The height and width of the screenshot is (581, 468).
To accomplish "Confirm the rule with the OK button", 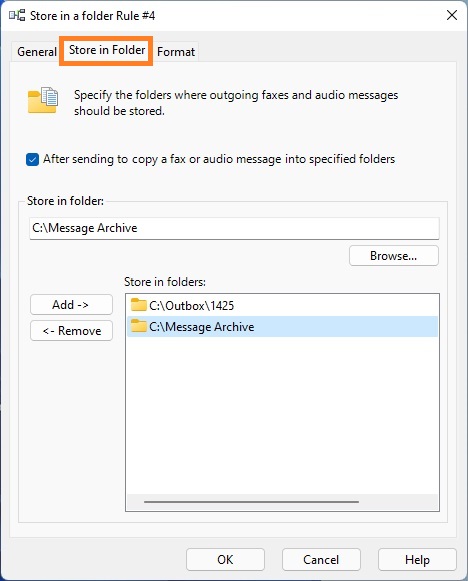I will (x=225, y=560).
